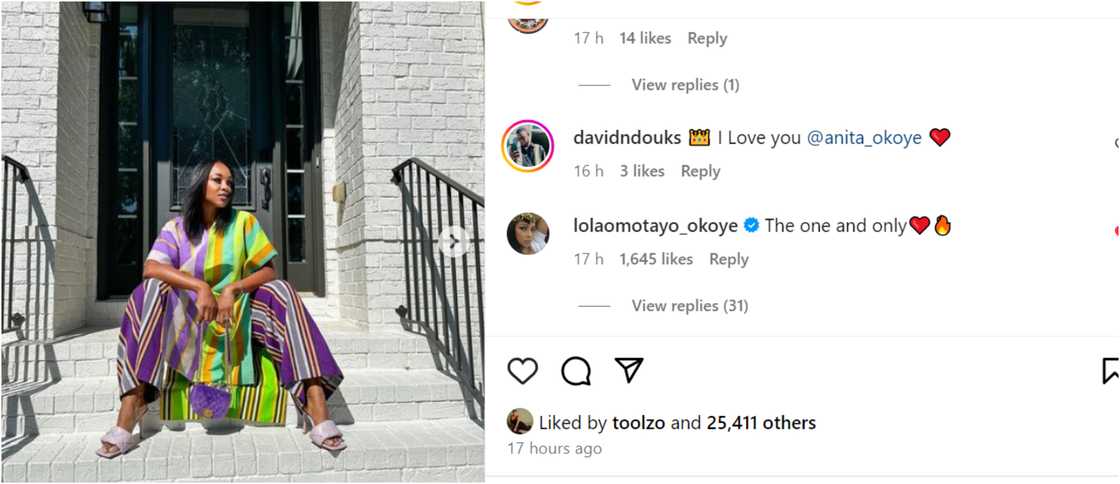Open davidndouks profile picture
Viewport: 1120px width, 484px height.
point(527,146)
